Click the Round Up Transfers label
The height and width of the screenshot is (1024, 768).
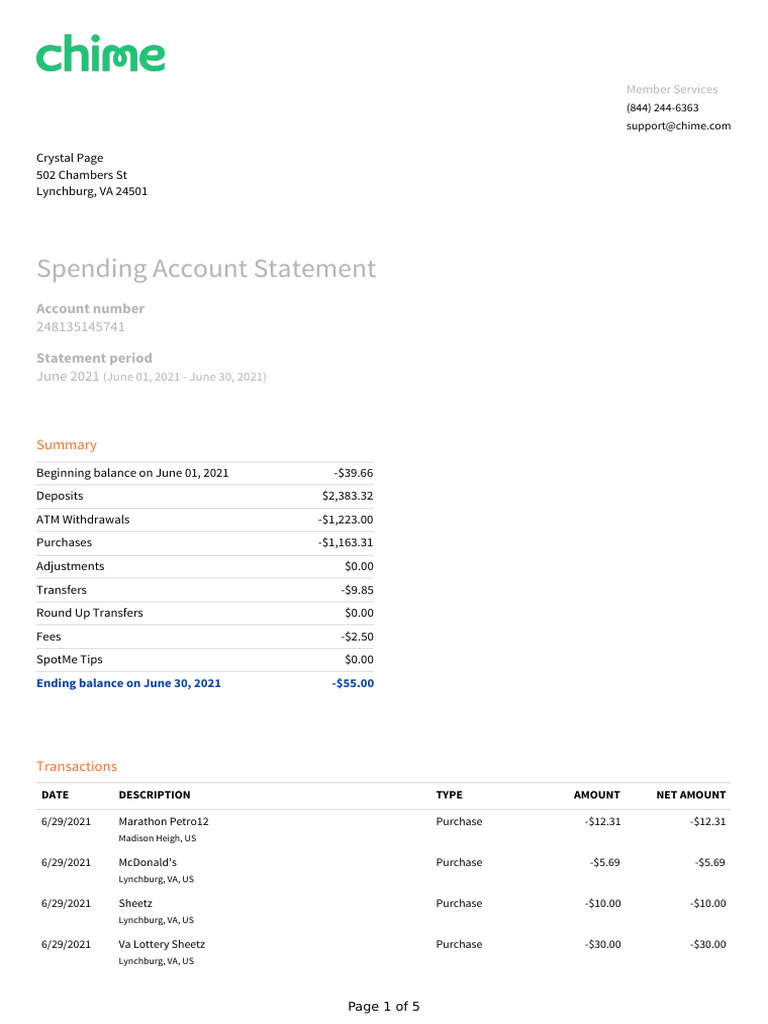click(89, 613)
